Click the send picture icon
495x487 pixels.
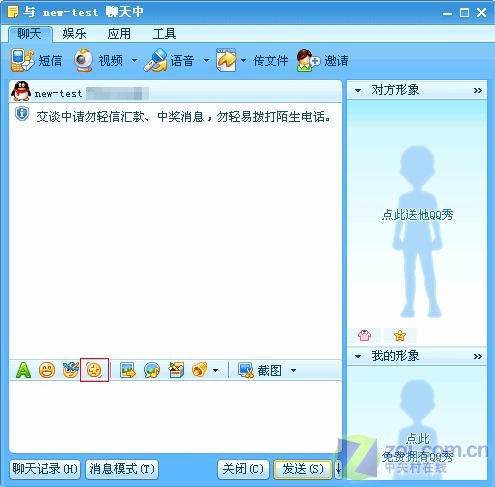coord(128,370)
